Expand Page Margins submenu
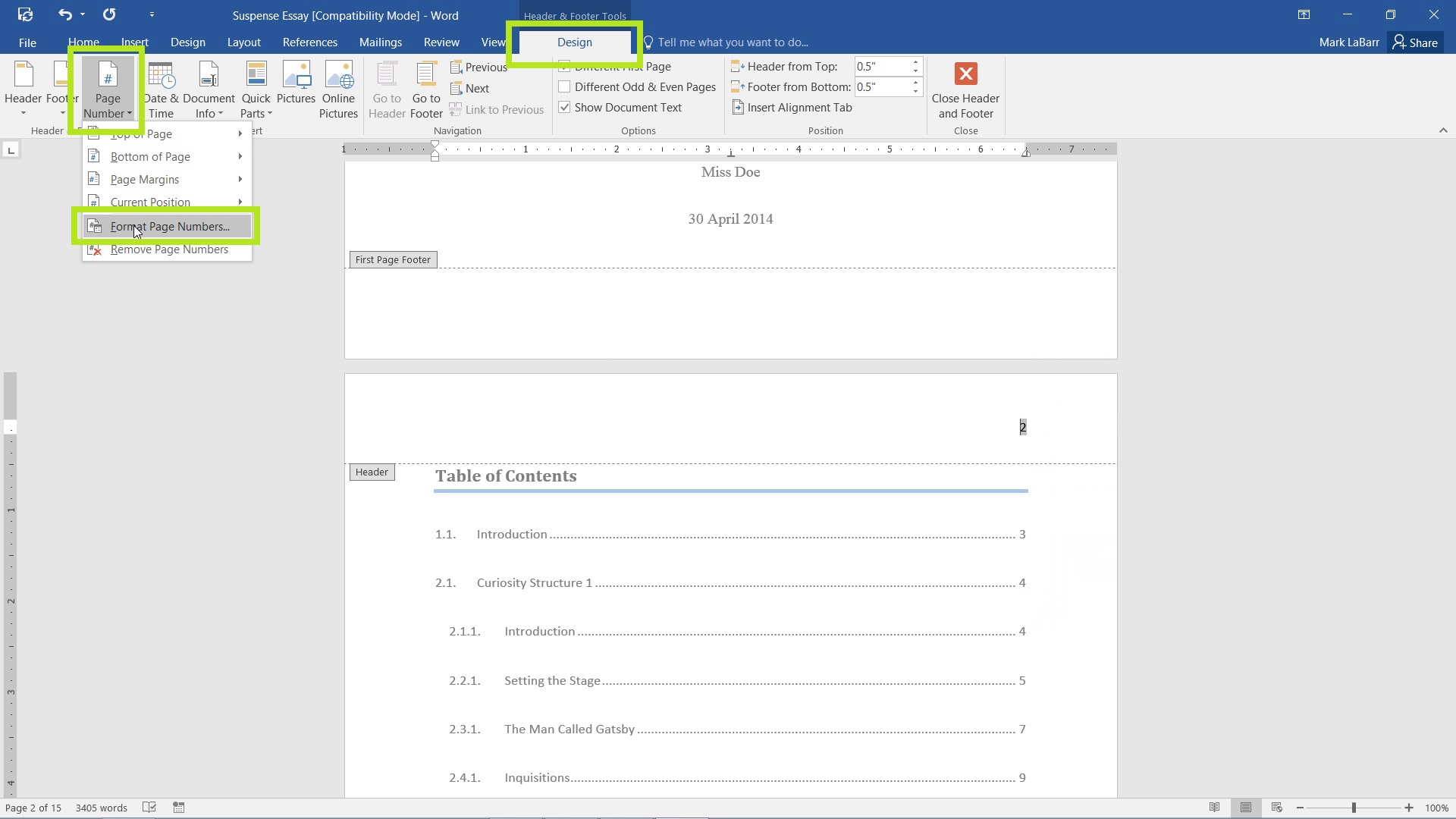Image resolution: width=1456 pixels, height=819 pixels. 167,180
